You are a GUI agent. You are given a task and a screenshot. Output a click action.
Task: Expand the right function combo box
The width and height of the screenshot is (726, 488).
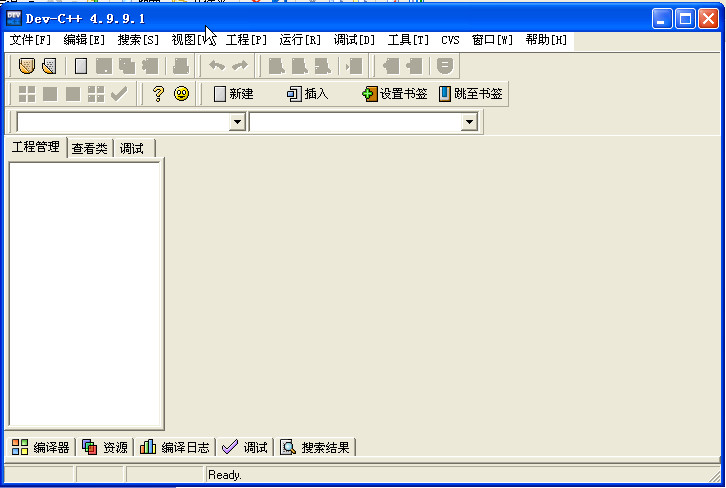click(469, 122)
